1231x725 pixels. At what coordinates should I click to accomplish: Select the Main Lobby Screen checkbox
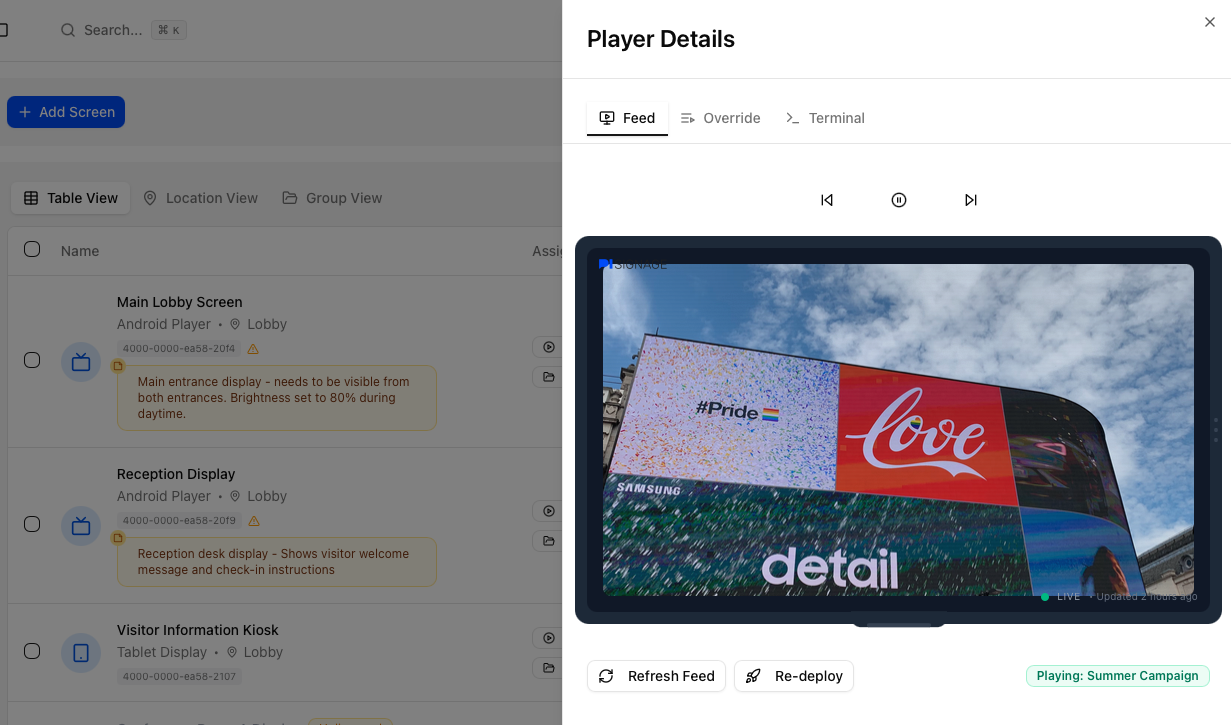click(32, 360)
